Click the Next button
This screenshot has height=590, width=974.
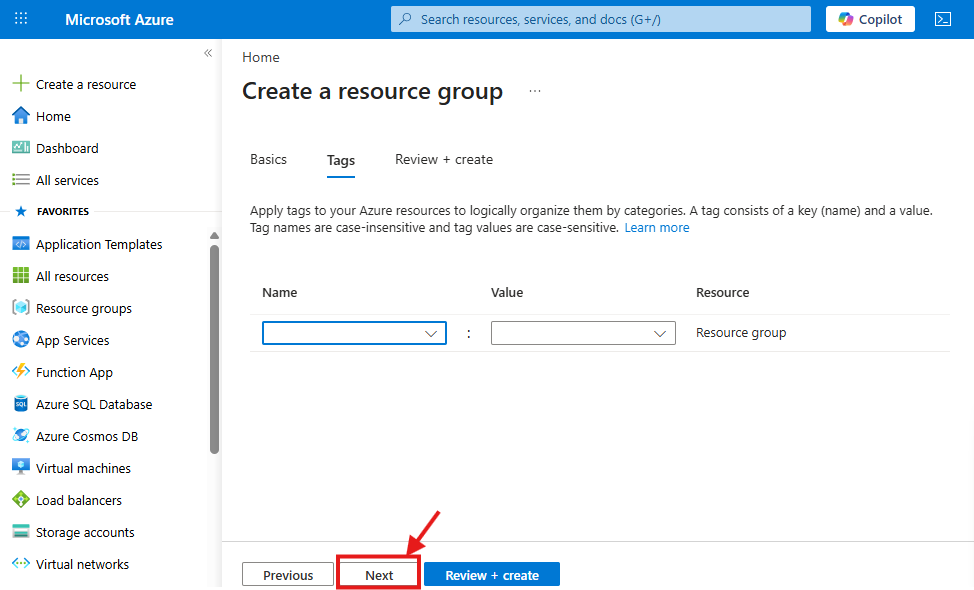pos(379,575)
